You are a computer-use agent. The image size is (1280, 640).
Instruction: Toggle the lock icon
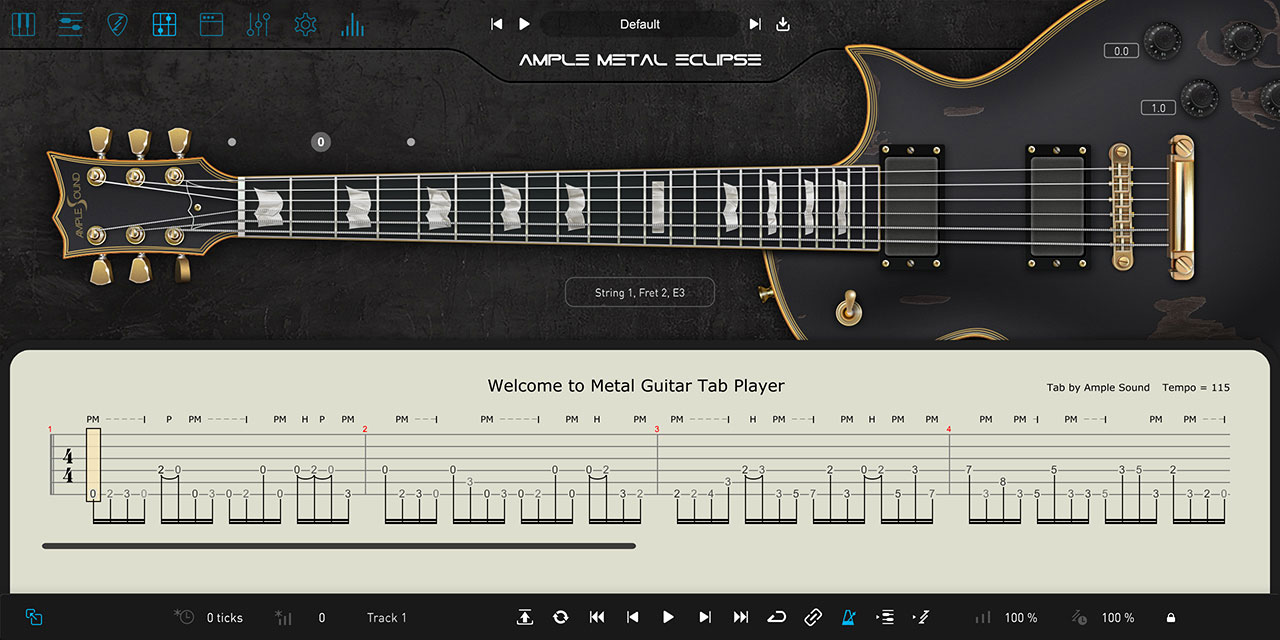point(1171,618)
